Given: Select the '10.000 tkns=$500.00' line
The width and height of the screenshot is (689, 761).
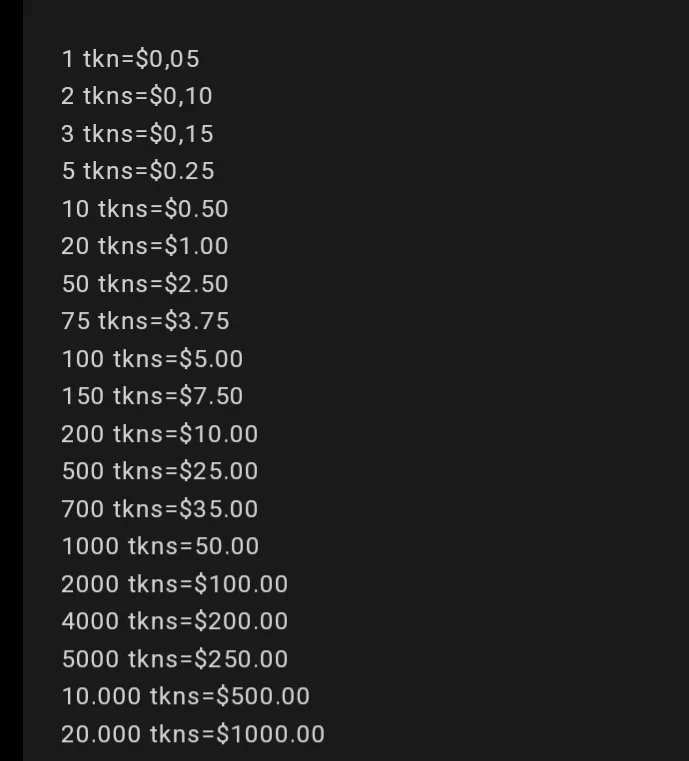Looking at the screenshot, I should tap(186, 696).
